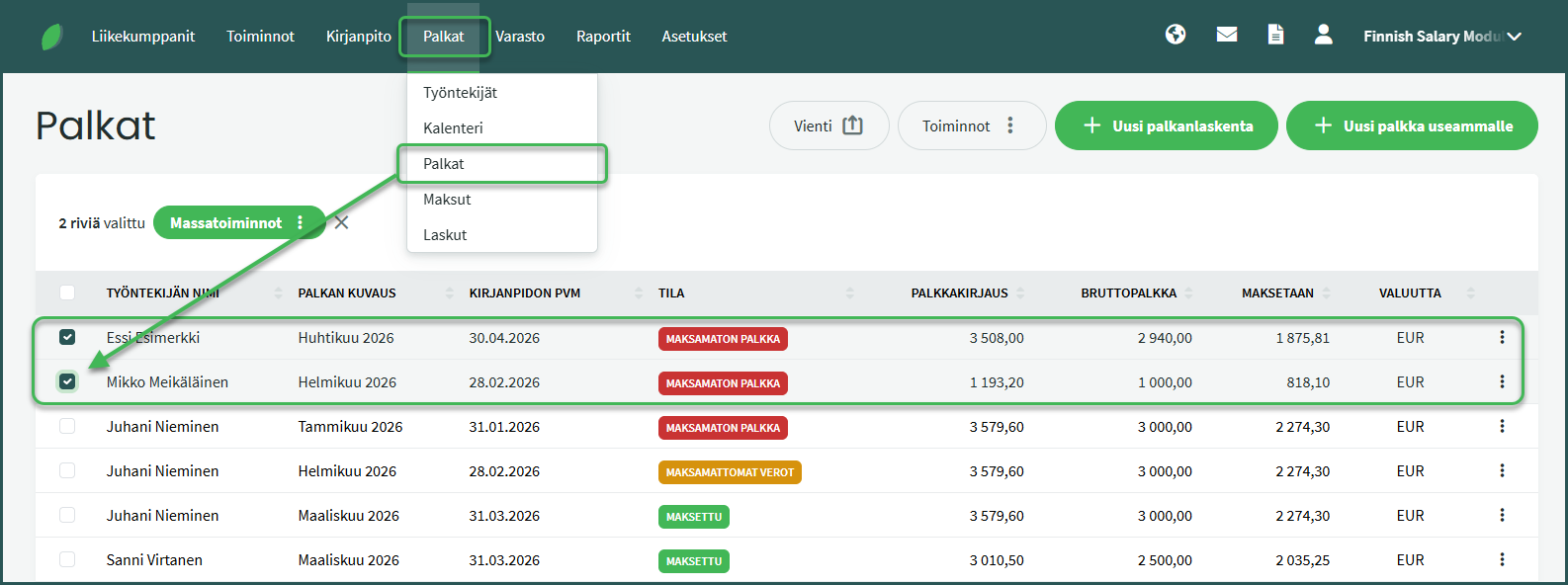The height and width of the screenshot is (585, 1568).
Task: Open the Massatoiminnot bulk actions dropdown
Action: coord(238,223)
